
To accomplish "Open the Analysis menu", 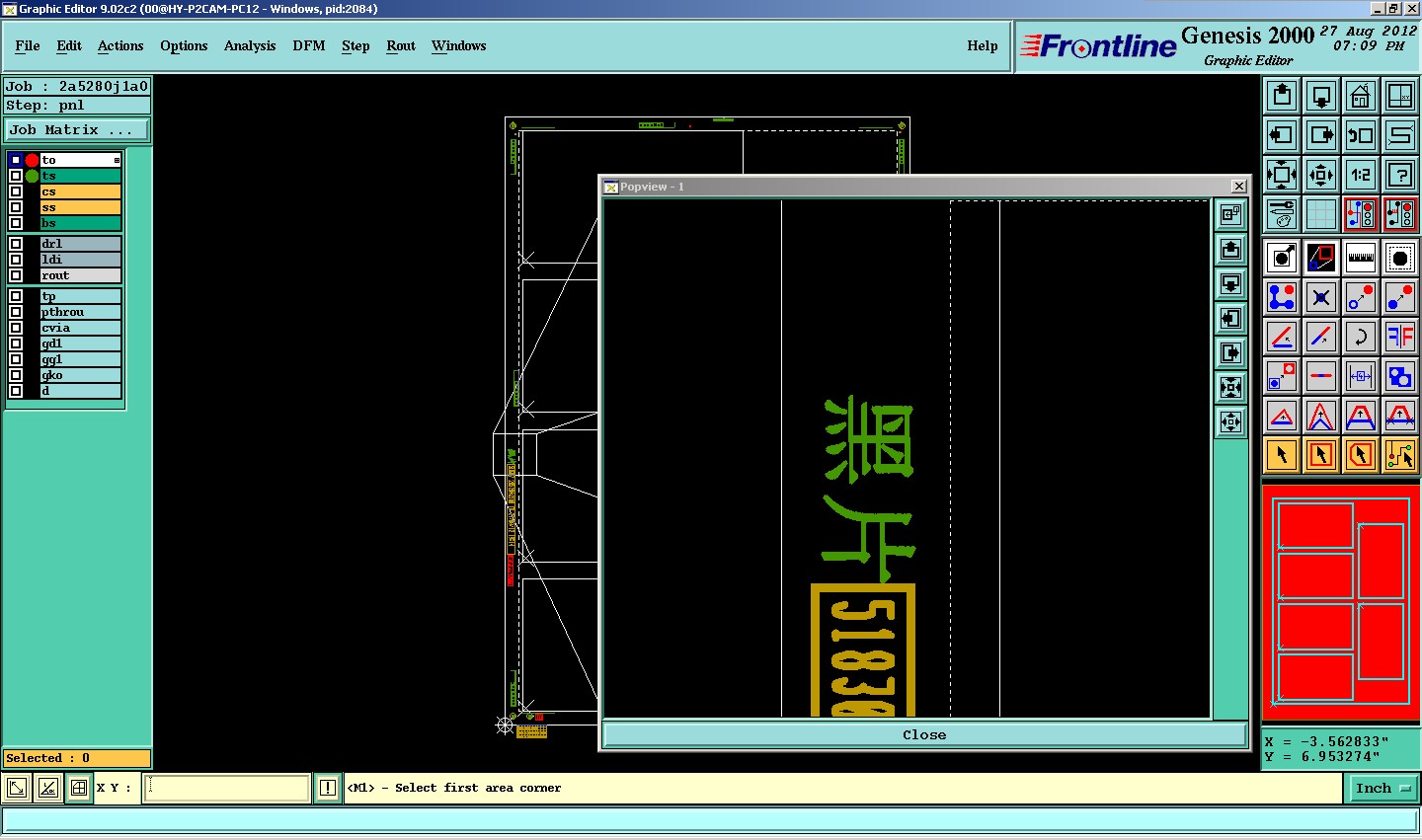I will coord(250,45).
